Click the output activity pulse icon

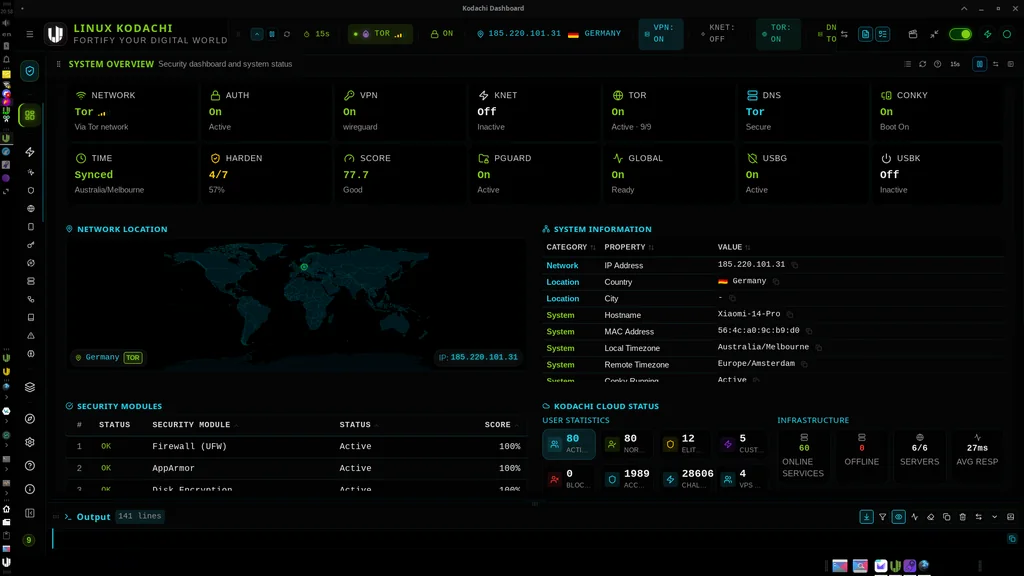[x=914, y=517]
